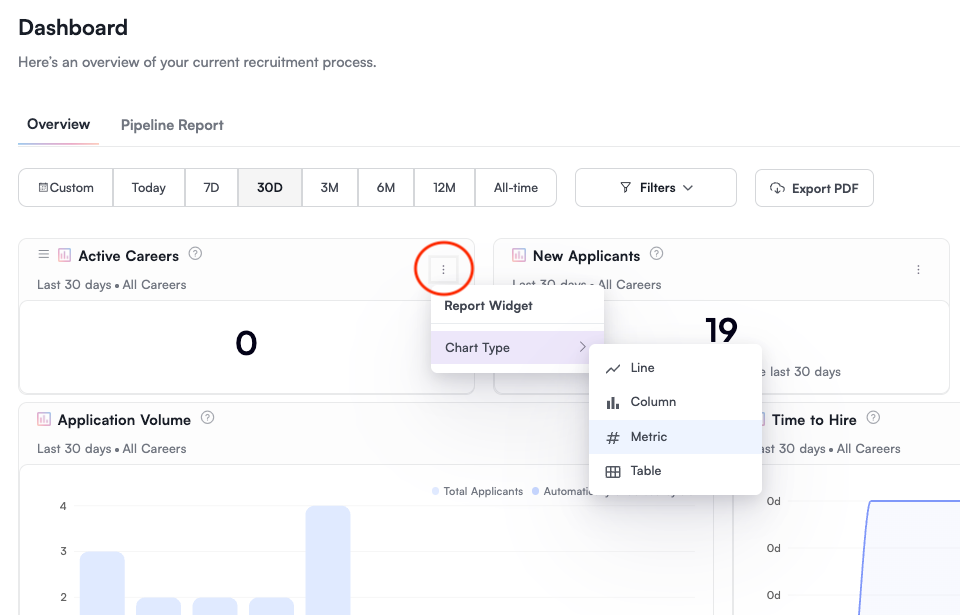The height and width of the screenshot is (615, 960).
Task: Select the 7D time range
Action: tap(211, 188)
